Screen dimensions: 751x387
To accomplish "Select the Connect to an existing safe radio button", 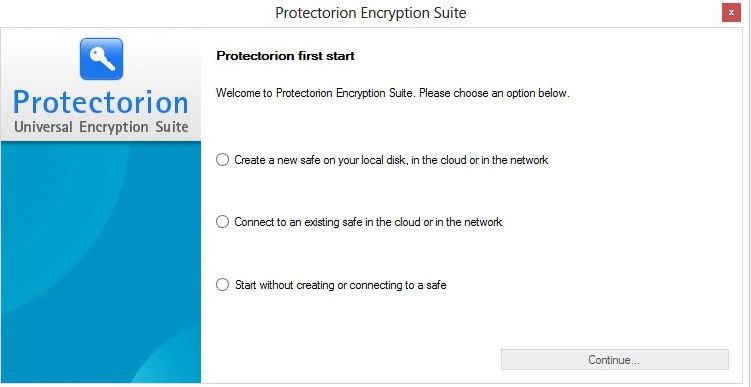I will (x=222, y=222).
